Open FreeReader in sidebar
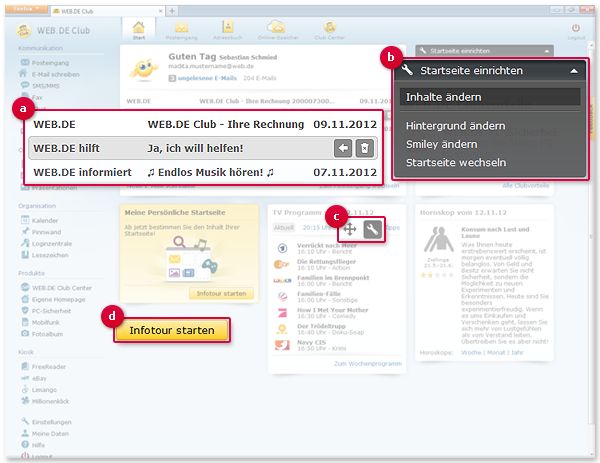This screenshot has width=600, height=463. [x=43, y=367]
